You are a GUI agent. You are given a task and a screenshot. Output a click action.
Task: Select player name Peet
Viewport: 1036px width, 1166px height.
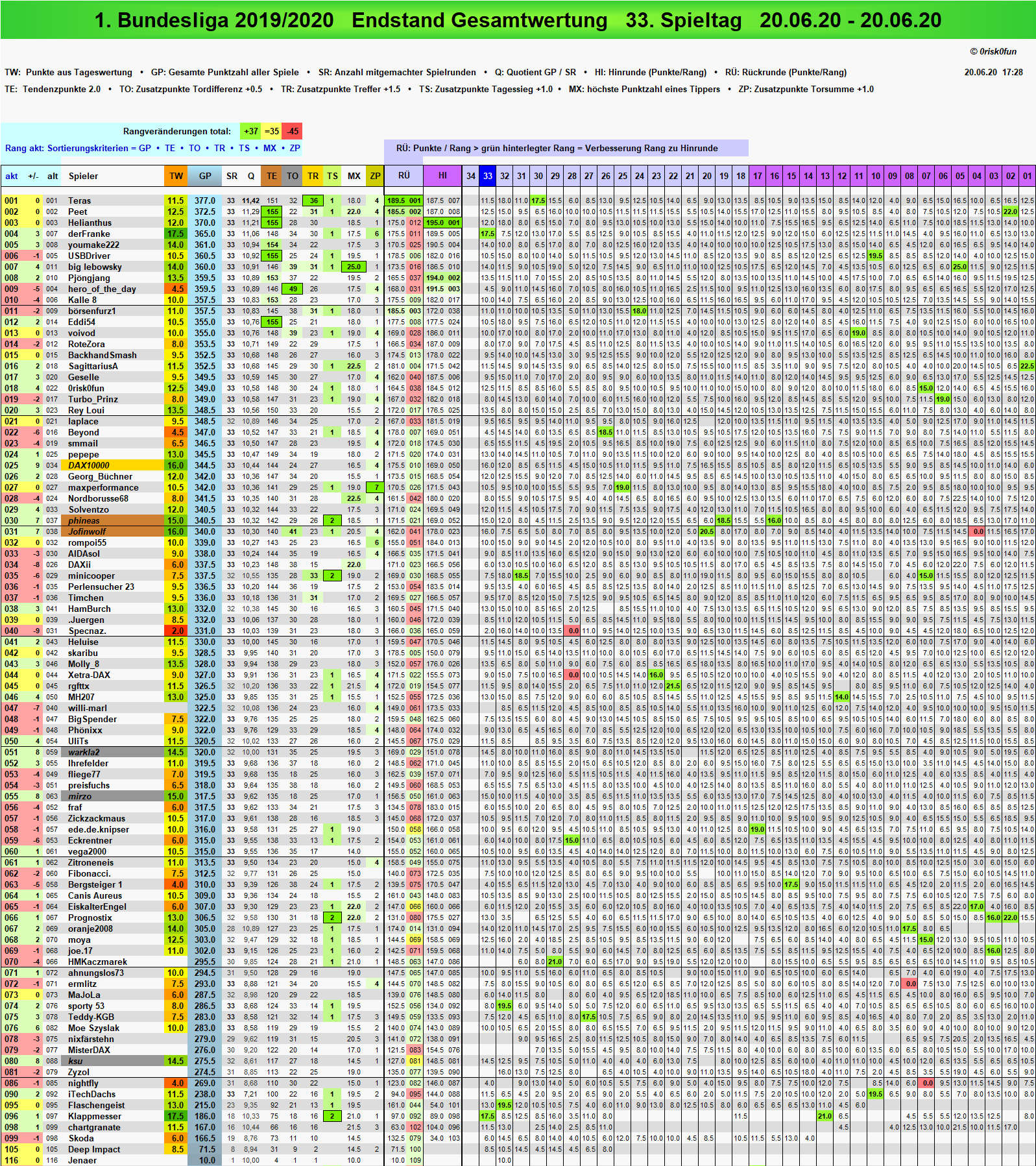tap(77, 212)
